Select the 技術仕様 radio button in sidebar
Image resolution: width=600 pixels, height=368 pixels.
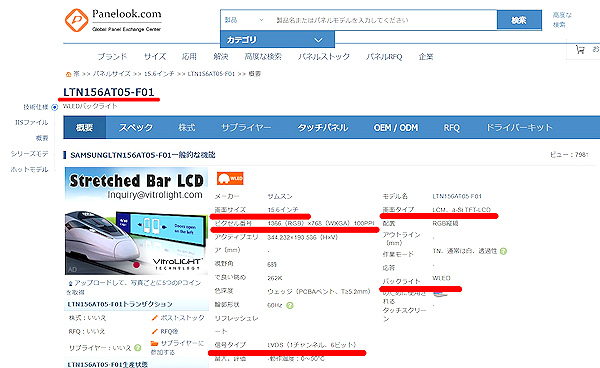[x=54, y=107]
